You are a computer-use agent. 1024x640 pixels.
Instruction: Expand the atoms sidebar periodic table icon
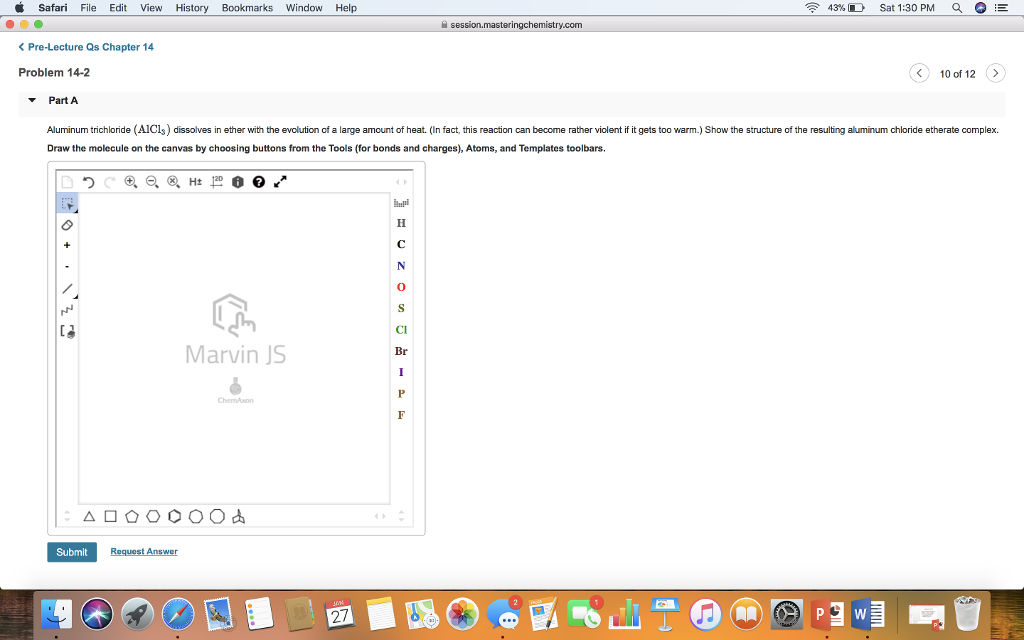click(x=400, y=203)
